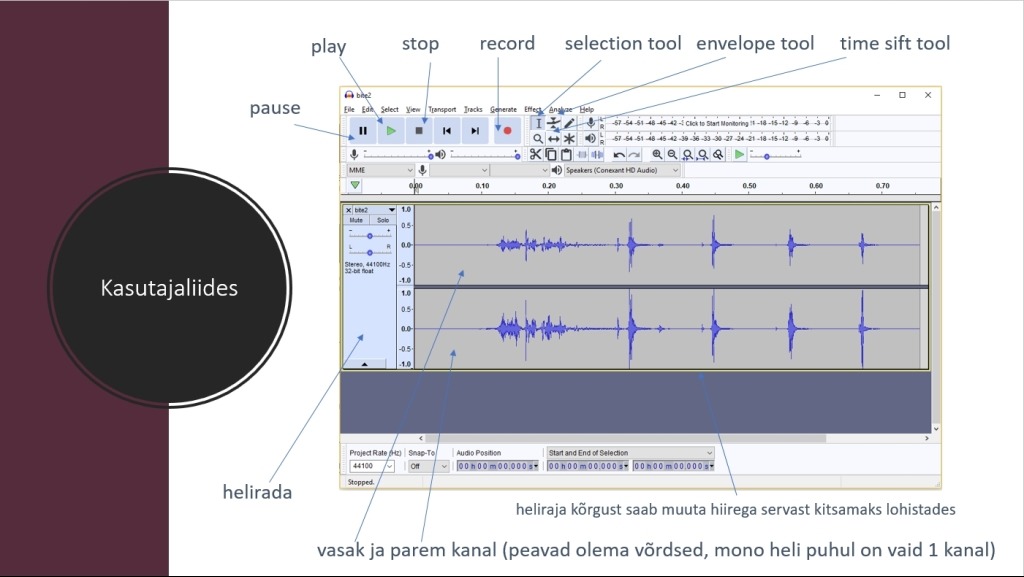Fit project to window width
This screenshot has height=577, width=1024.
coord(703,155)
